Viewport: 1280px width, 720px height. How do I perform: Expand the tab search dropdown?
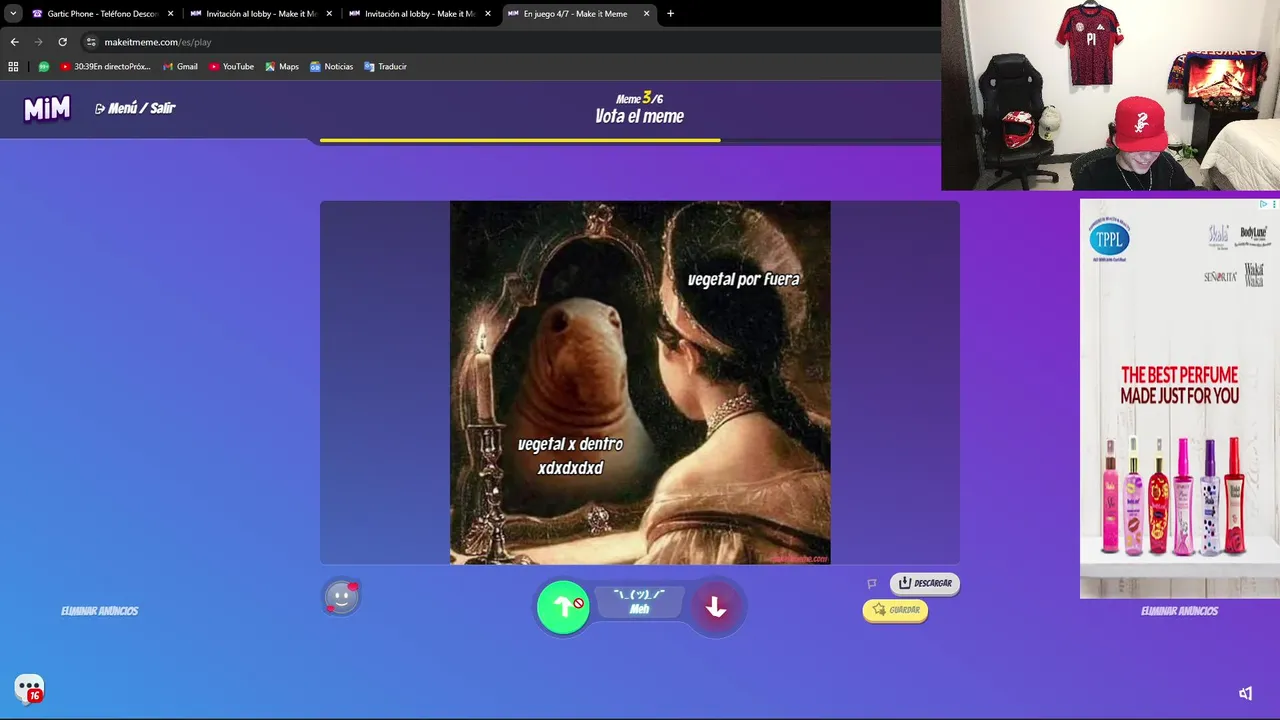tap(13, 14)
